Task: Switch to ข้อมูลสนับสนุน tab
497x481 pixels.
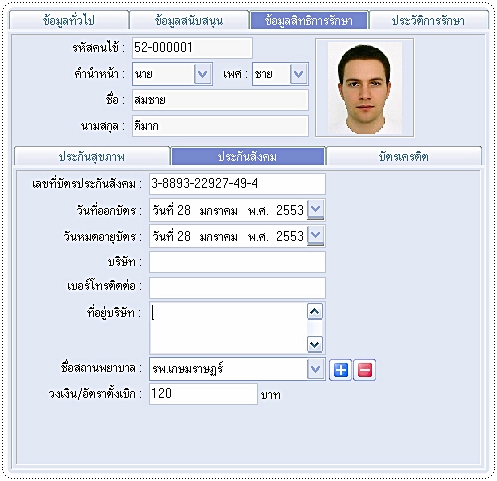Action: 189,20
